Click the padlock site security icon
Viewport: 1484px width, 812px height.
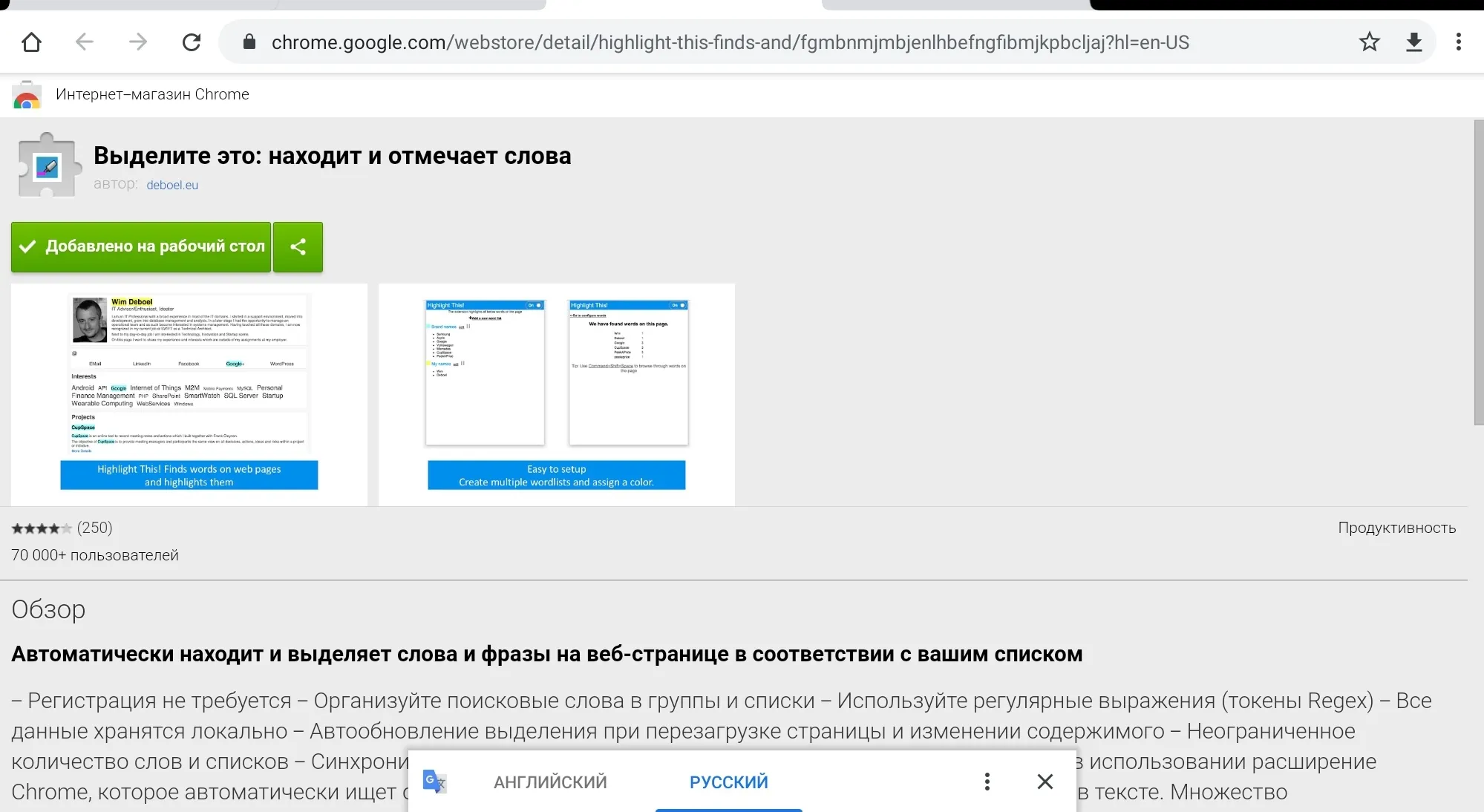click(x=249, y=42)
